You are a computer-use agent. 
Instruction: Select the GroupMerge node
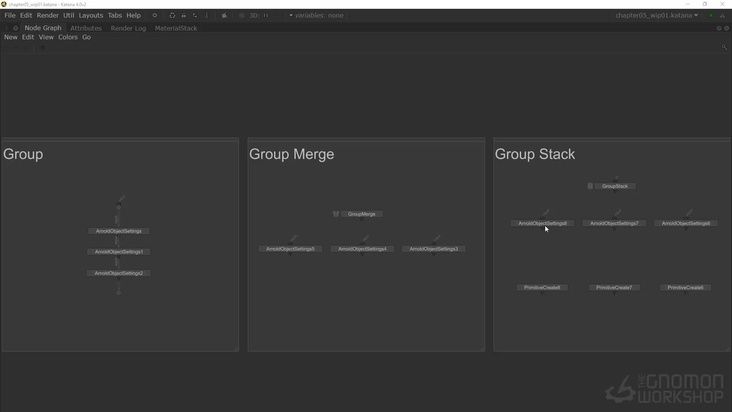tap(362, 214)
